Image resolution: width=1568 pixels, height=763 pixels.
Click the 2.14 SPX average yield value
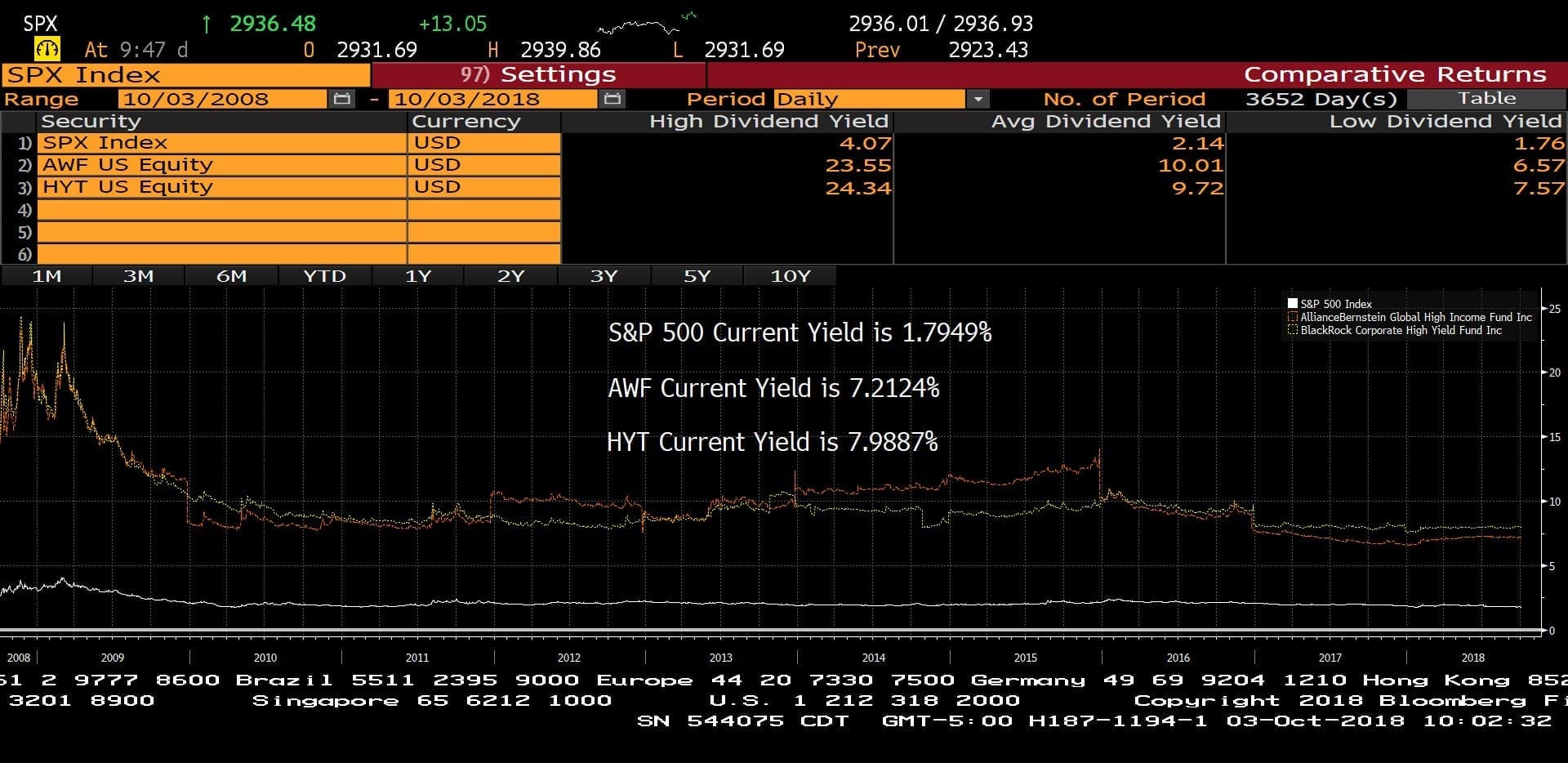click(1198, 144)
